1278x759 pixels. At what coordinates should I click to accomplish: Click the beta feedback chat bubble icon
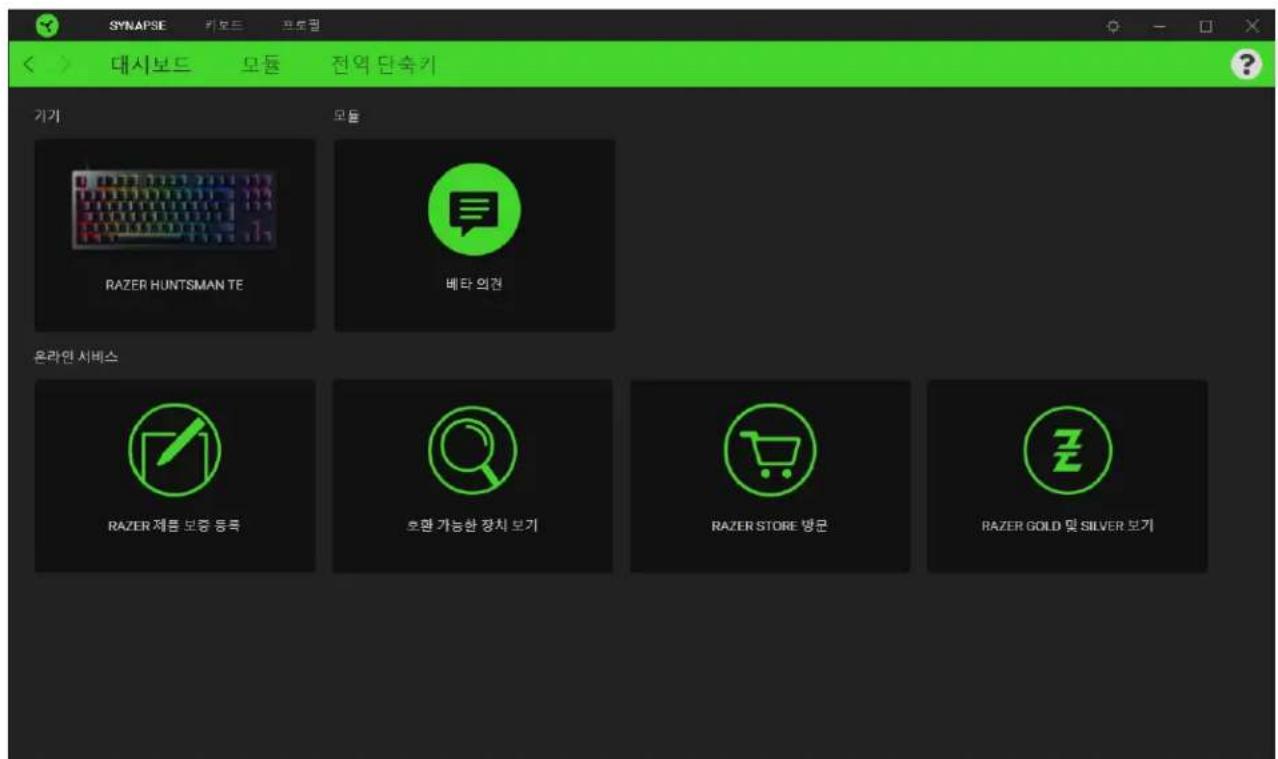(474, 209)
